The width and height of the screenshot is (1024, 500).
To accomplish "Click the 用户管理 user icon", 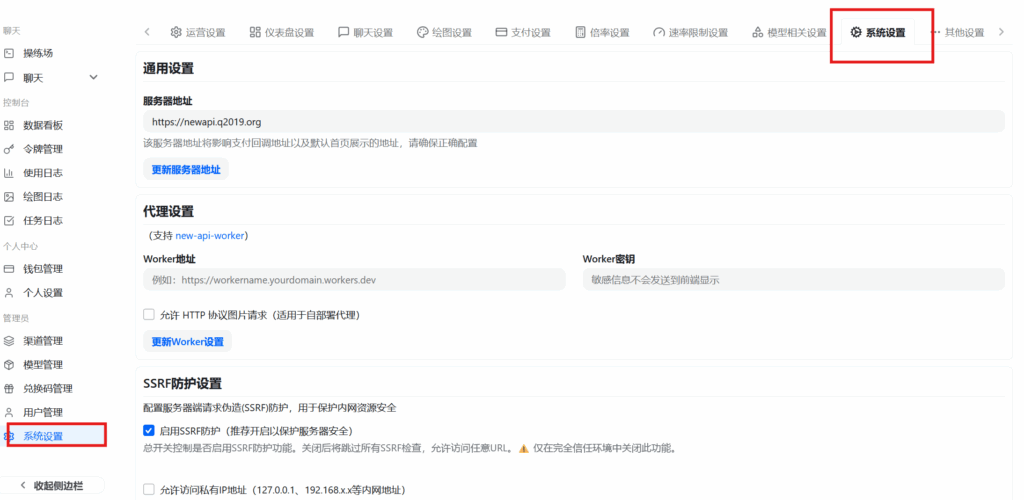I will (x=9, y=412).
